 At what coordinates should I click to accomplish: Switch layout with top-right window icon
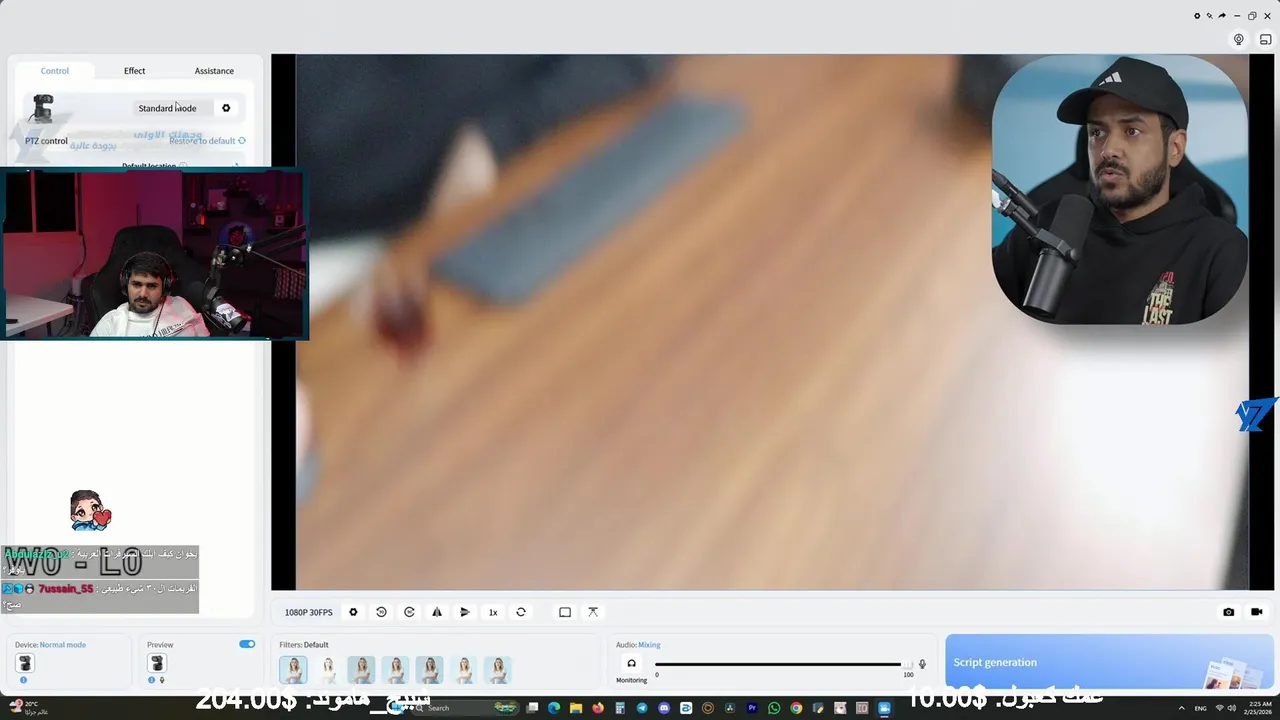coord(1265,40)
